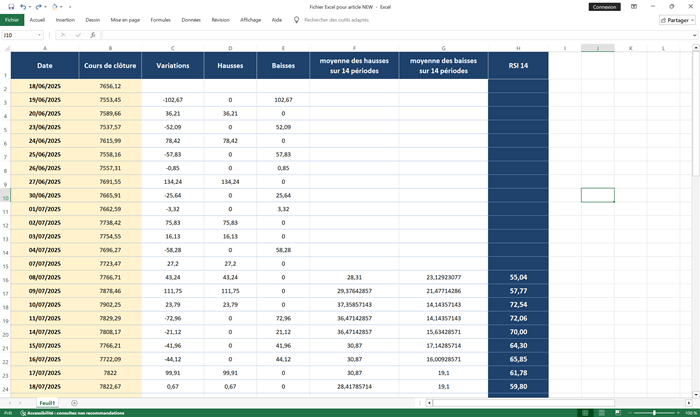Click the accessibility recommendations status text

(74, 412)
